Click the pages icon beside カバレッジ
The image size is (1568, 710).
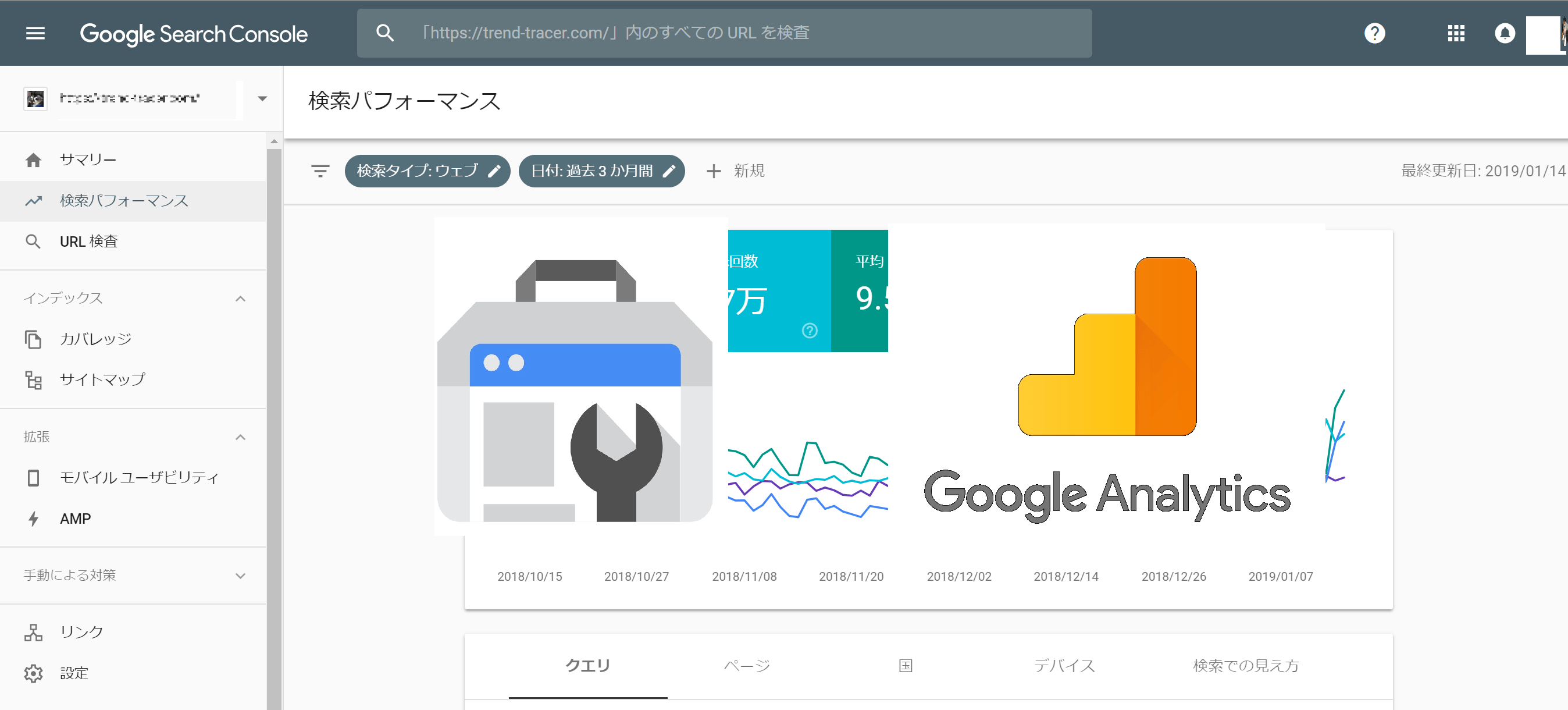point(34,339)
